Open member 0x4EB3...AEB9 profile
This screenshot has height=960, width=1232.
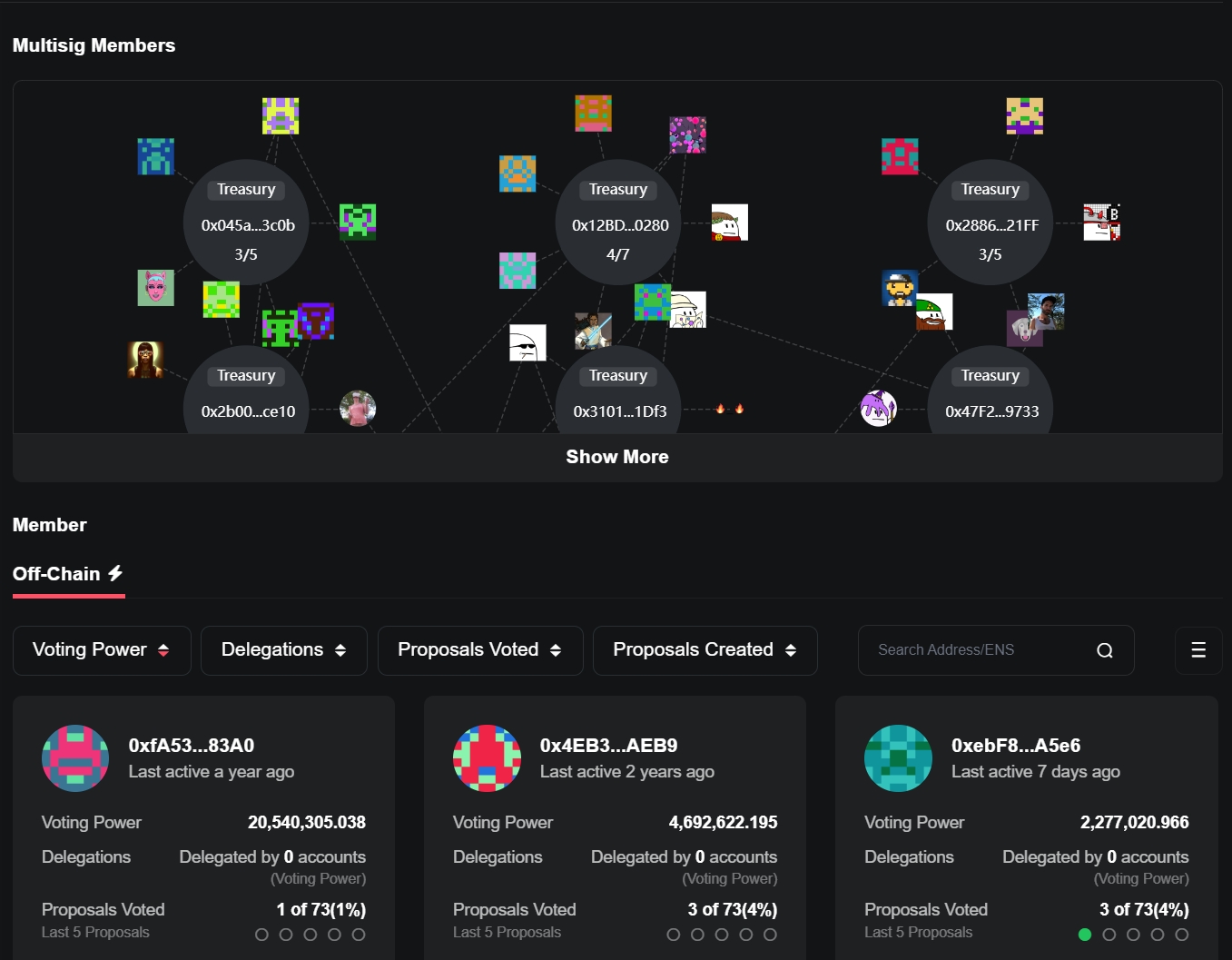tap(608, 746)
